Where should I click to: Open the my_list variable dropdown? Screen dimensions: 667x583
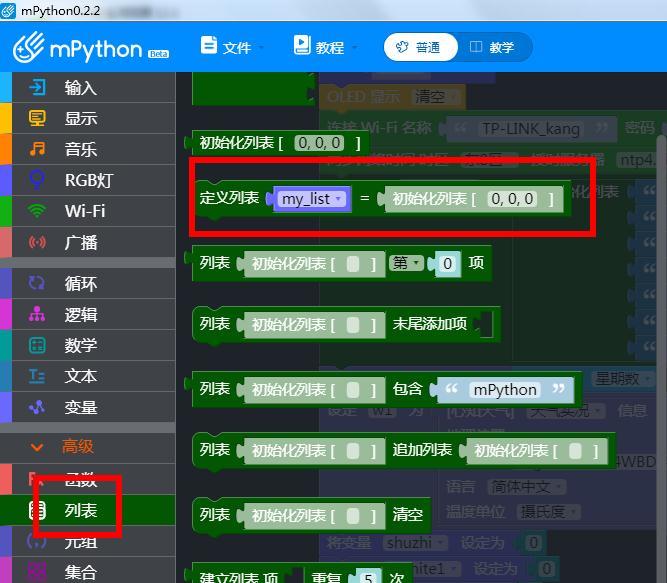click(312, 199)
